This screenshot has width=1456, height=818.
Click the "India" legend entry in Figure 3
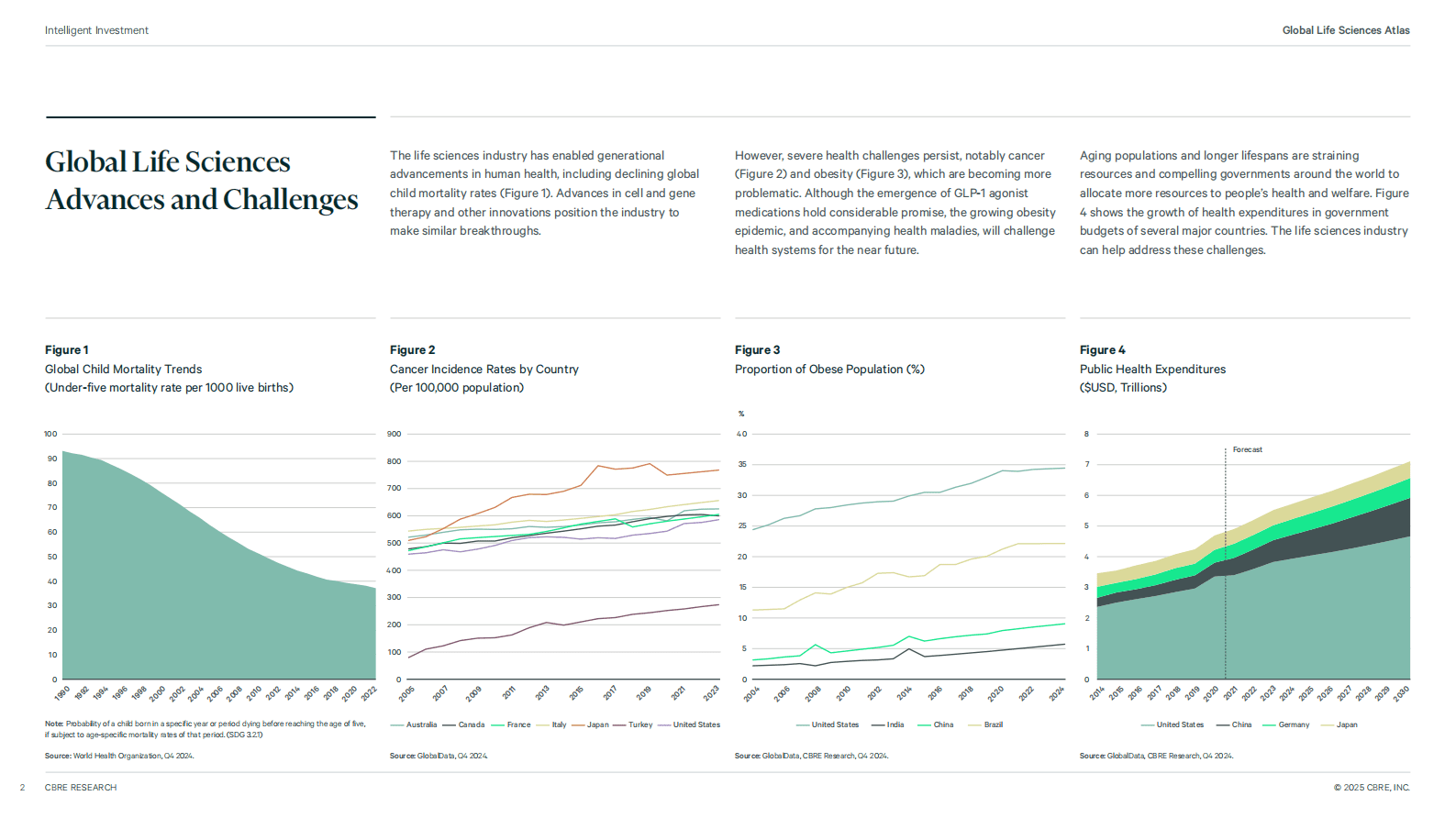(x=888, y=724)
